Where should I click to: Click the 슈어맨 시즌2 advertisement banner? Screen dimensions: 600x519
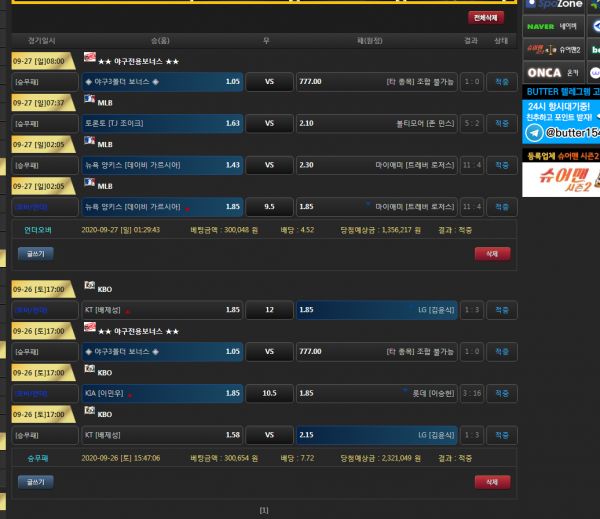(x=561, y=179)
